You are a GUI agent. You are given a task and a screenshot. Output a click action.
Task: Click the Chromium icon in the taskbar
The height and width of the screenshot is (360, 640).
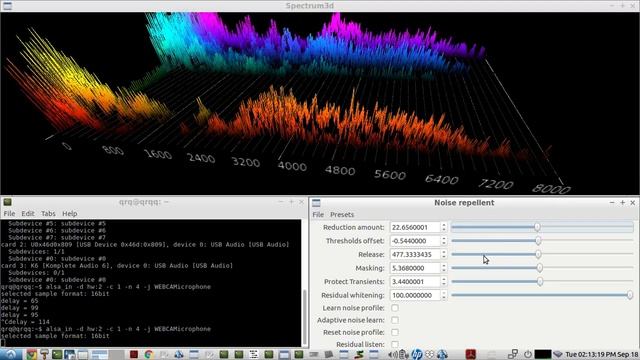coord(149,354)
